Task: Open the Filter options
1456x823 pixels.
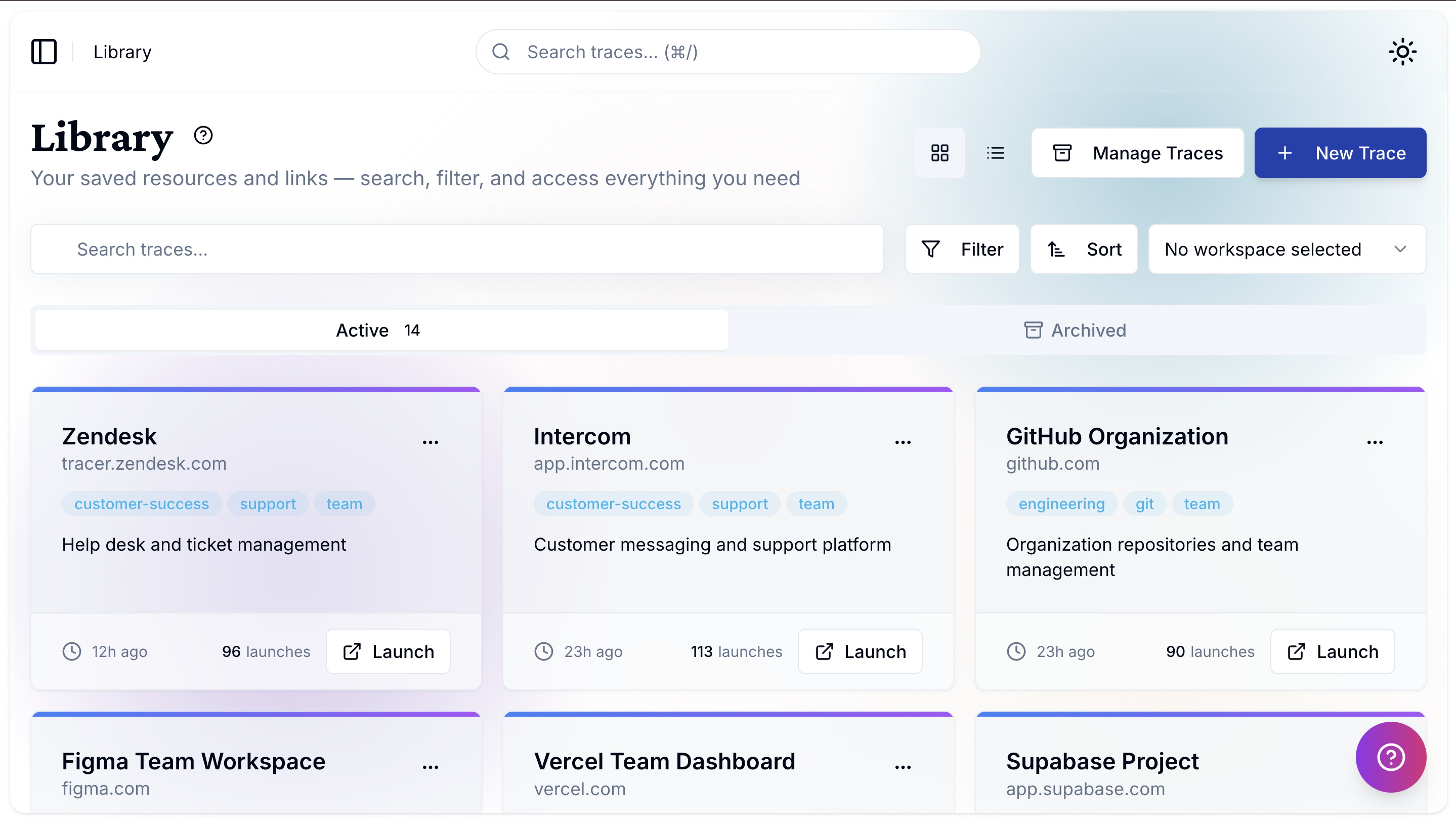Action: click(961, 249)
